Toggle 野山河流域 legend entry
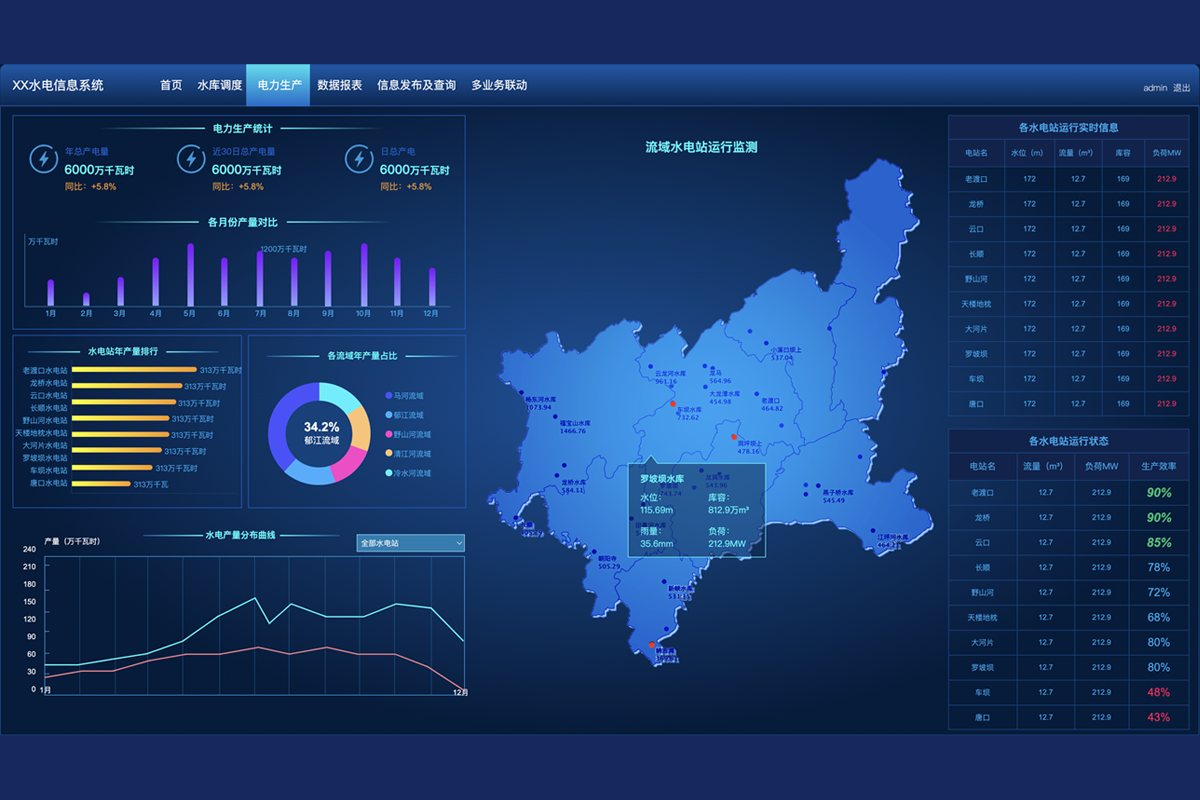The width and height of the screenshot is (1200, 800). coord(409,435)
